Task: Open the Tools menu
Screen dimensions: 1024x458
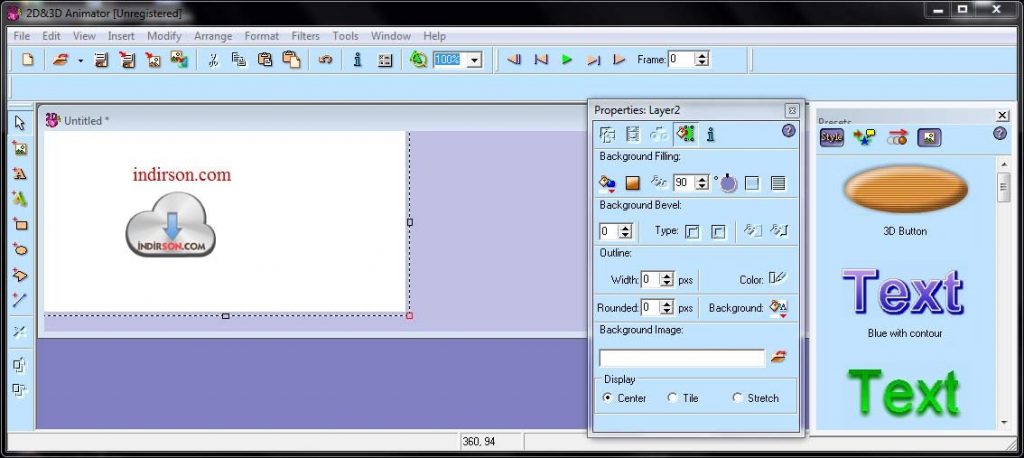Action: click(345, 36)
